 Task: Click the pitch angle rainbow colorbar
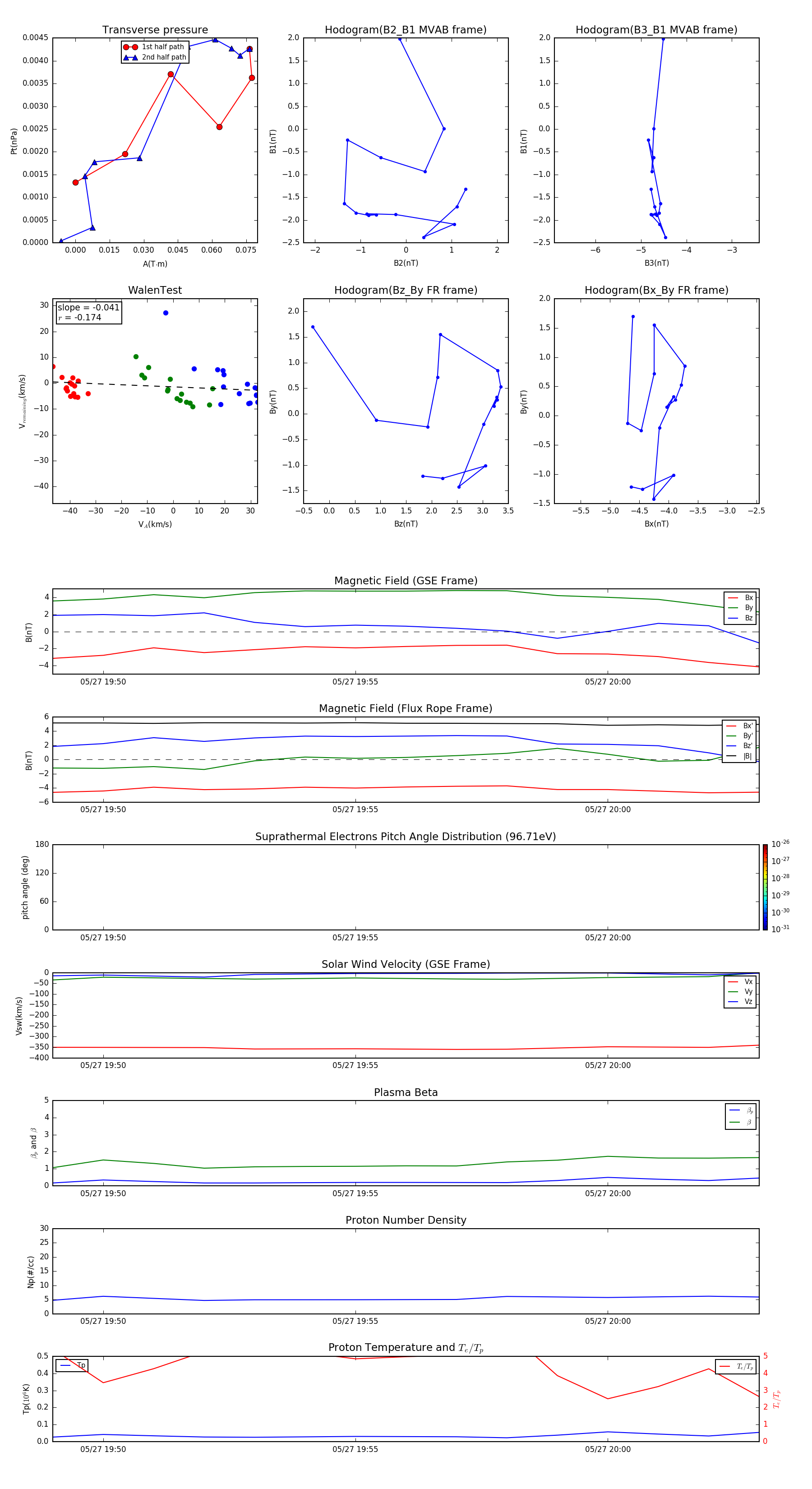pyautogui.click(x=765, y=887)
